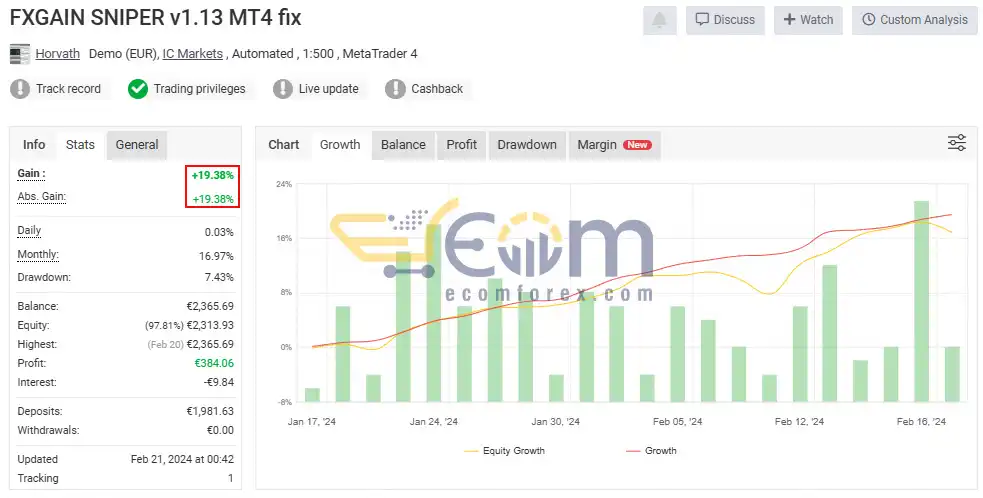Select the Chart tab
The height and width of the screenshot is (498, 983).
coord(284,145)
